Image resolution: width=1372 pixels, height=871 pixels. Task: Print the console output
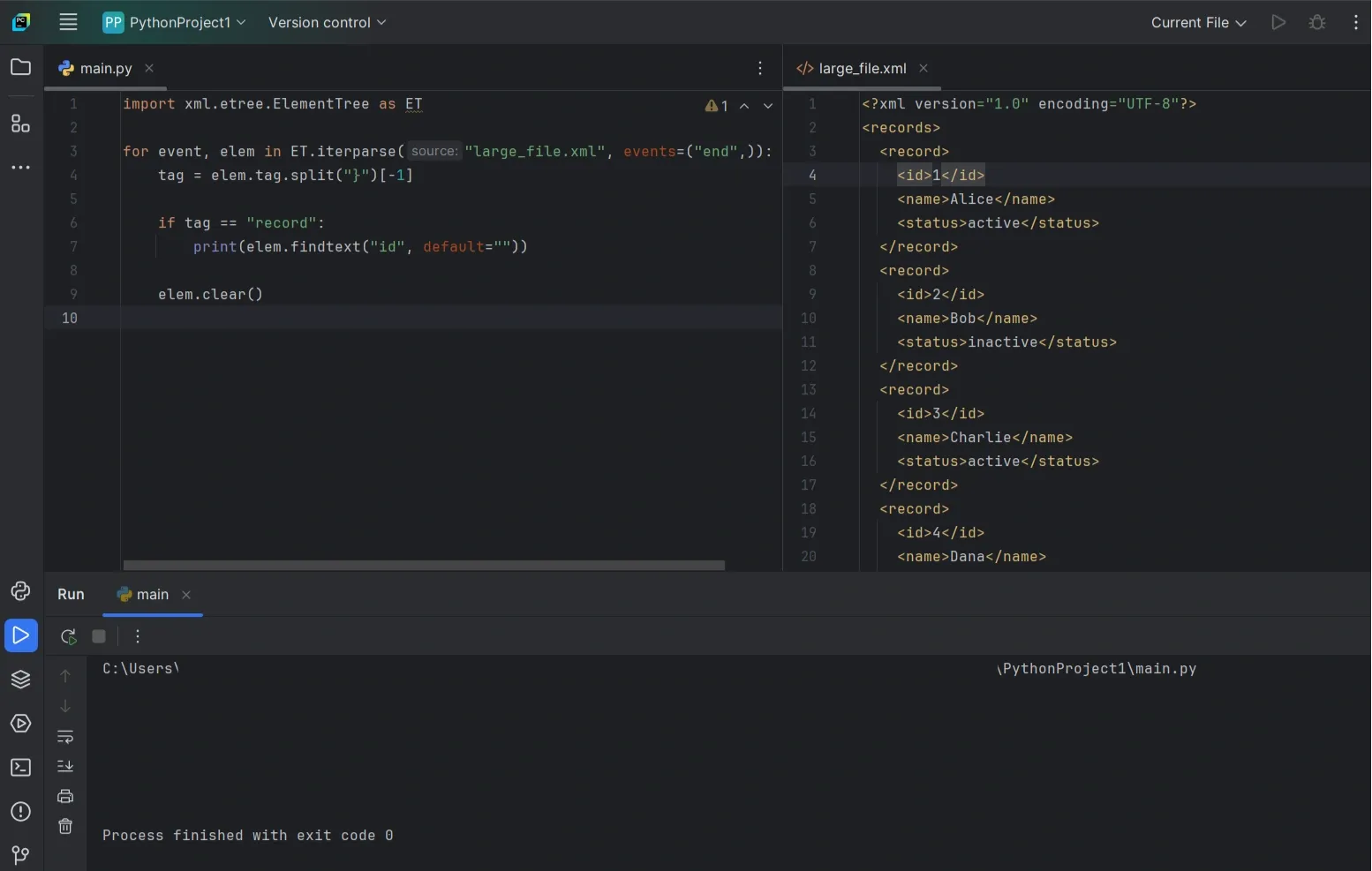coord(65,796)
